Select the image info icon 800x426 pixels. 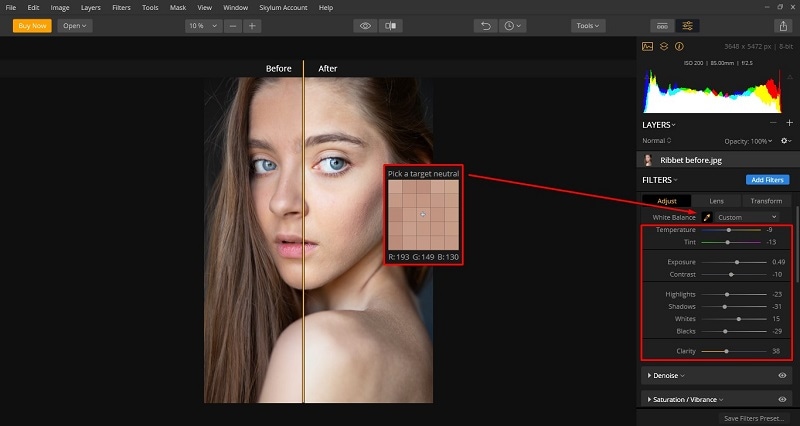[x=679, y=46]
